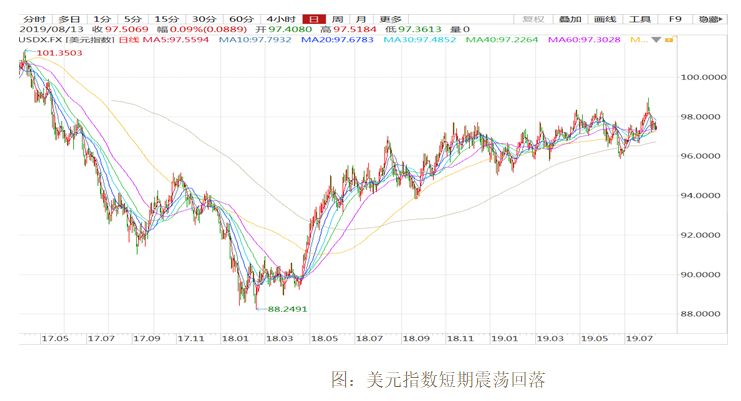
Task: Choose the 1分 one-minute period
Action: 102,19
